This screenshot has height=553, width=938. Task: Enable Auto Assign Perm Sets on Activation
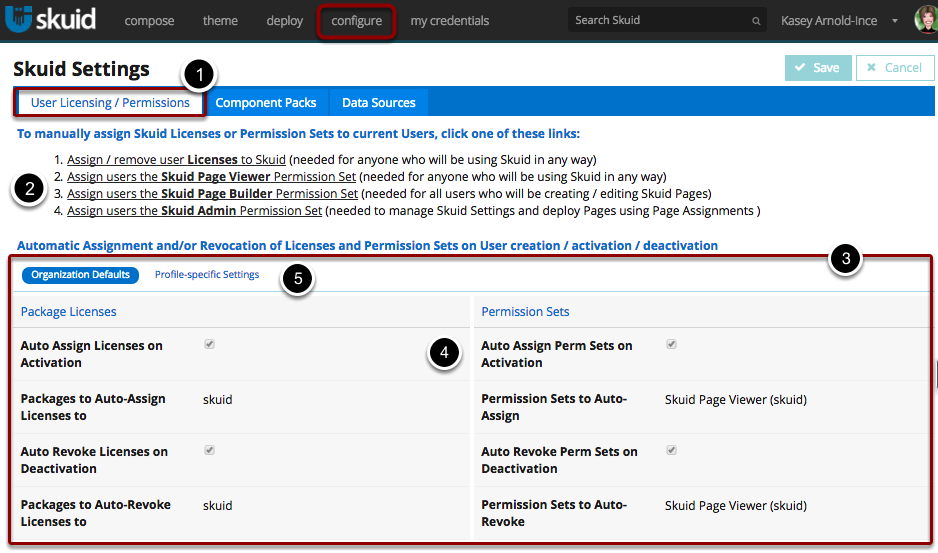click(x=671, y=344)
